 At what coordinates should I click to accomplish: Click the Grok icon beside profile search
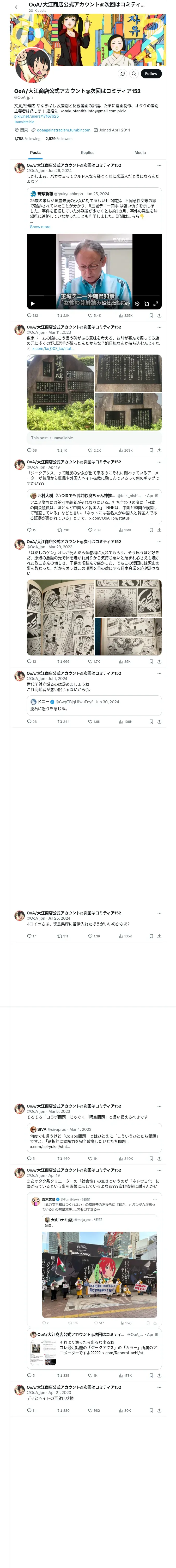point(123,74)
